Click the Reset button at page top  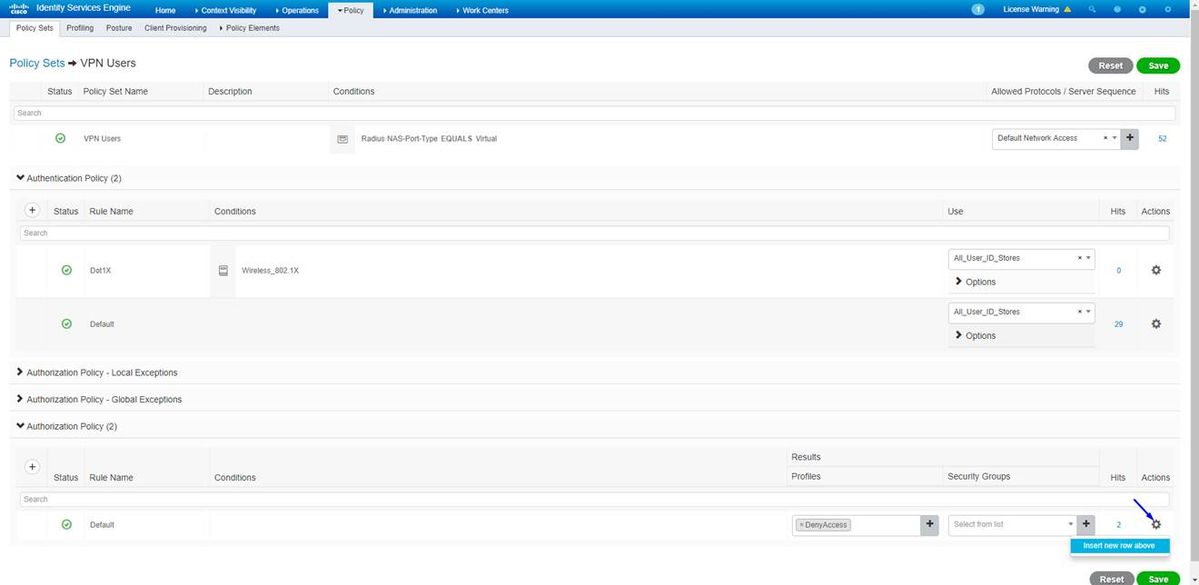[1110, 66]
